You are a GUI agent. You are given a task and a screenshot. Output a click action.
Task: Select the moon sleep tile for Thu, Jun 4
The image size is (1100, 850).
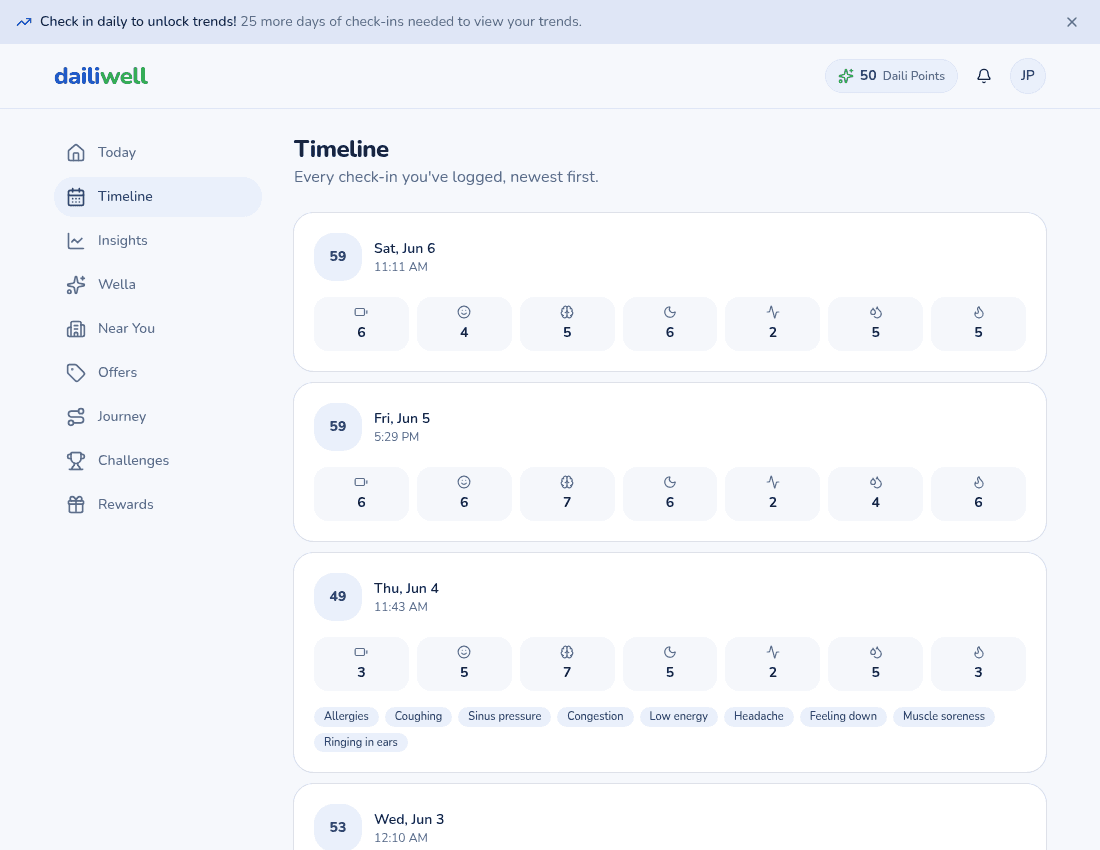coord(670,663)
